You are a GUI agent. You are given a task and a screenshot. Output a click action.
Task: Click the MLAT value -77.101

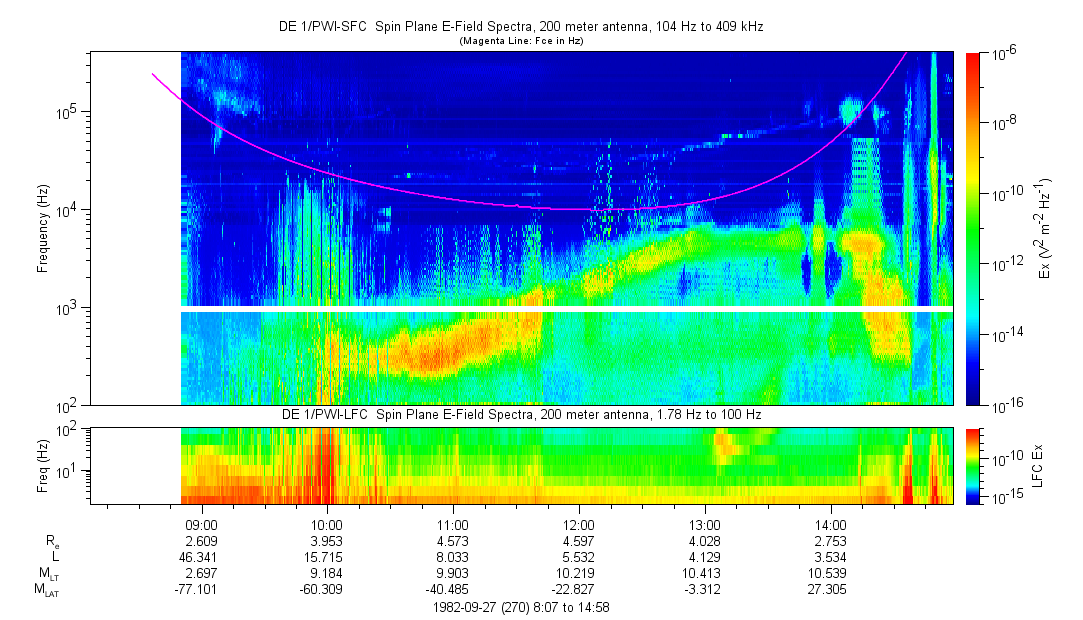coord(201,590)
